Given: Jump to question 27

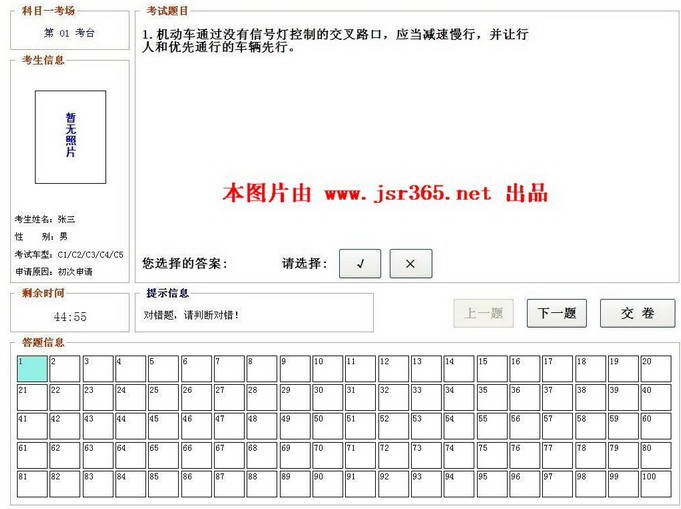Looking at the screenshot, I should (229, 397).
